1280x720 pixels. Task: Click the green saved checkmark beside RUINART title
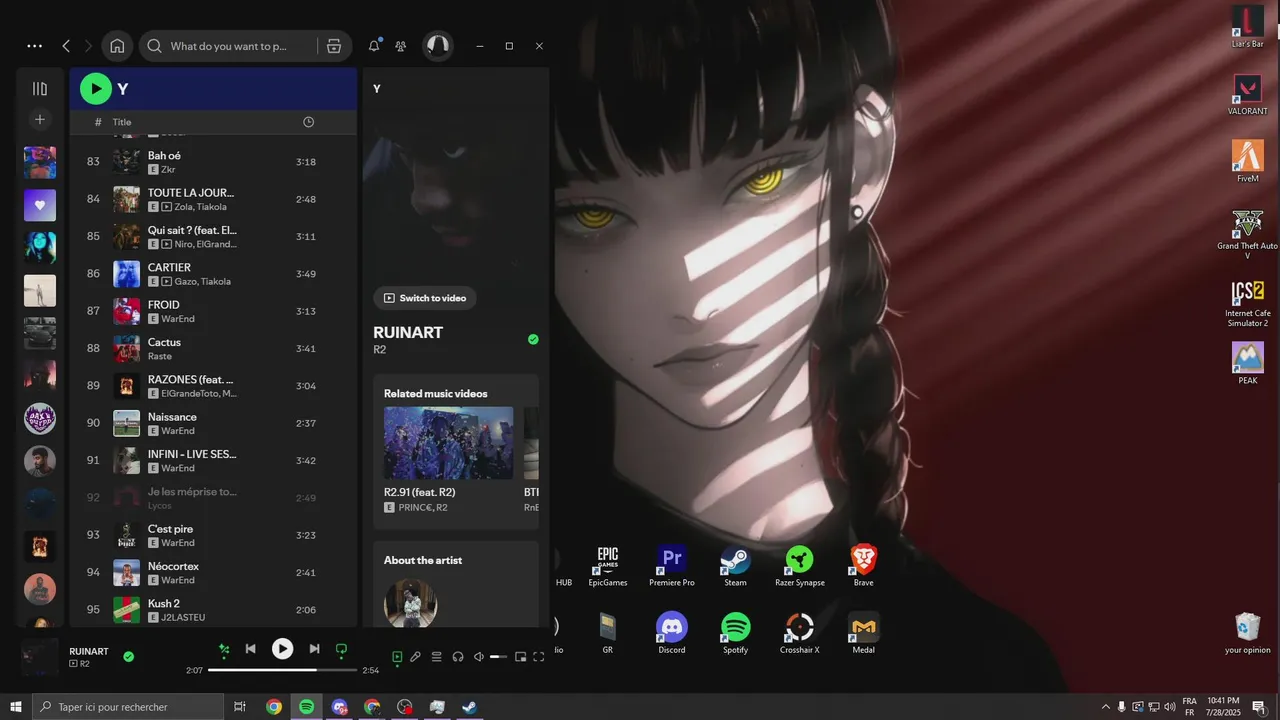[x=533, y=340]
